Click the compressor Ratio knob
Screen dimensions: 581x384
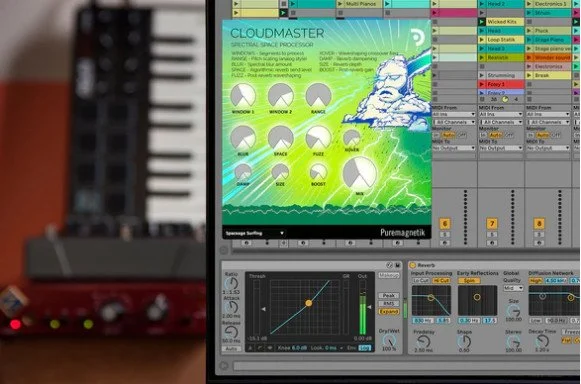pos(232,284)
